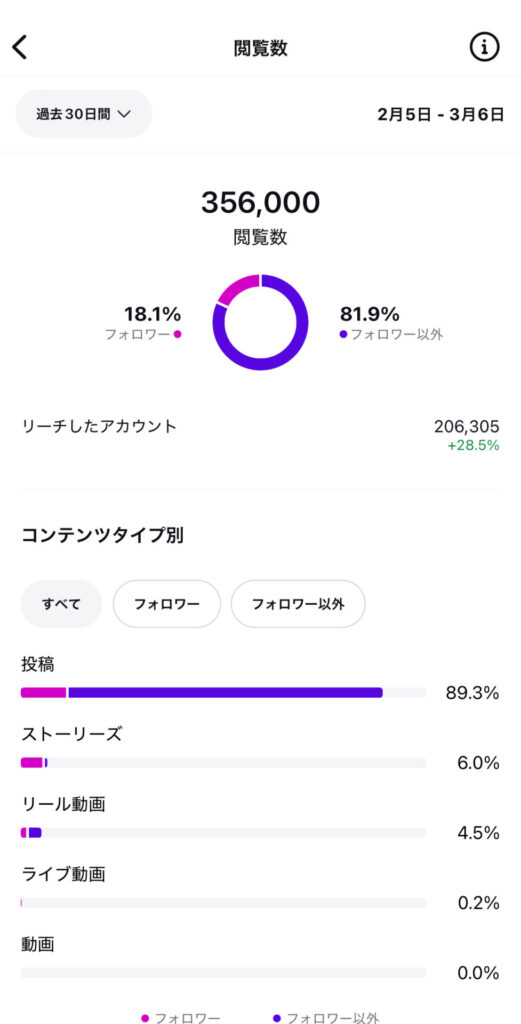Select the フォロワー以外 filter chip
The width and height of the screenshot is (521, 1024).
click(298, 604)
